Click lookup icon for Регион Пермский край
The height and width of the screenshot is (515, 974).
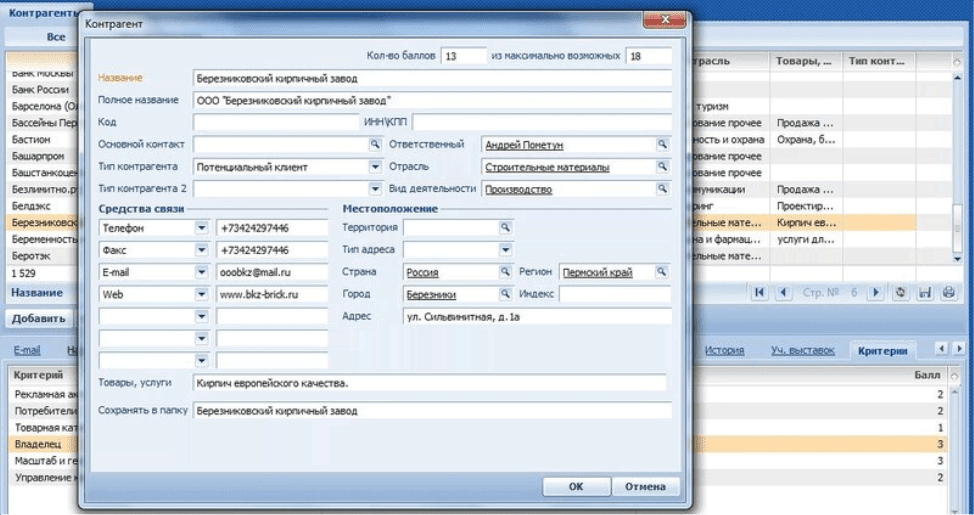click(x=662, y=271)
